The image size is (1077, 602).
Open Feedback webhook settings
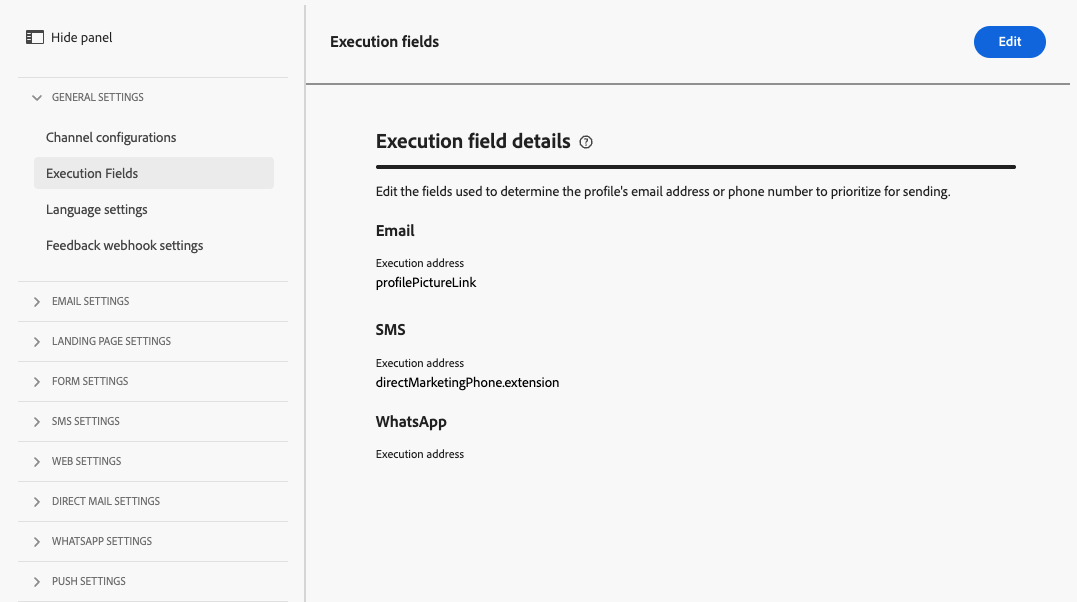[x=125, y=245]
